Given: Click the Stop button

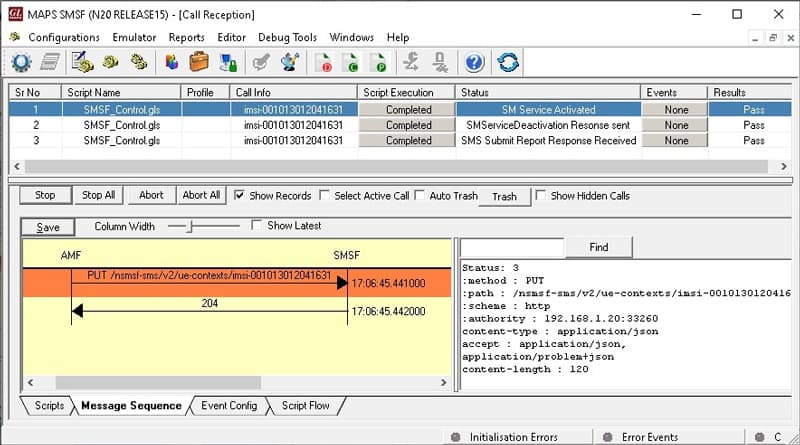Looking at the screenshot, I should 45,195.
